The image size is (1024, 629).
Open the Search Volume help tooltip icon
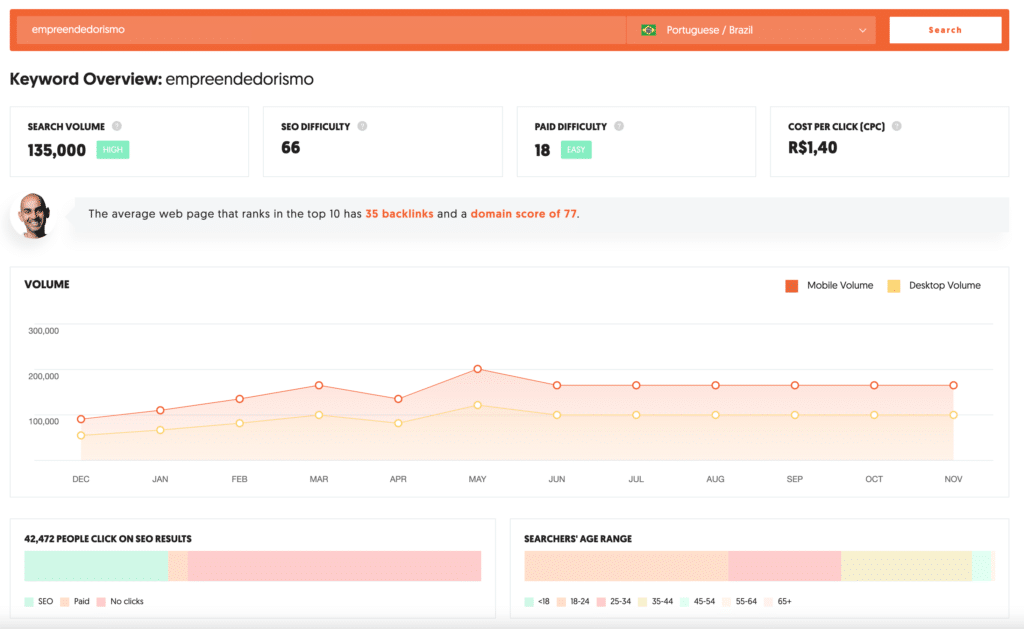tap(117, 126)
